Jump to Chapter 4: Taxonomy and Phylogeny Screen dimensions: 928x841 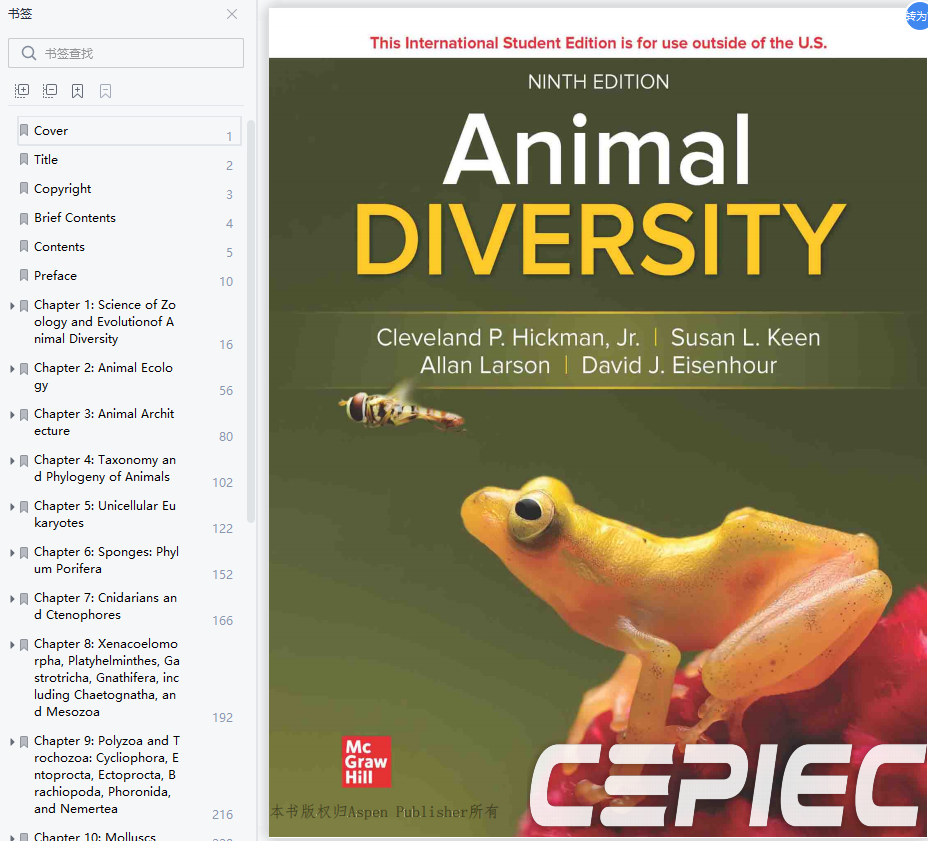[x=105, y=469]
